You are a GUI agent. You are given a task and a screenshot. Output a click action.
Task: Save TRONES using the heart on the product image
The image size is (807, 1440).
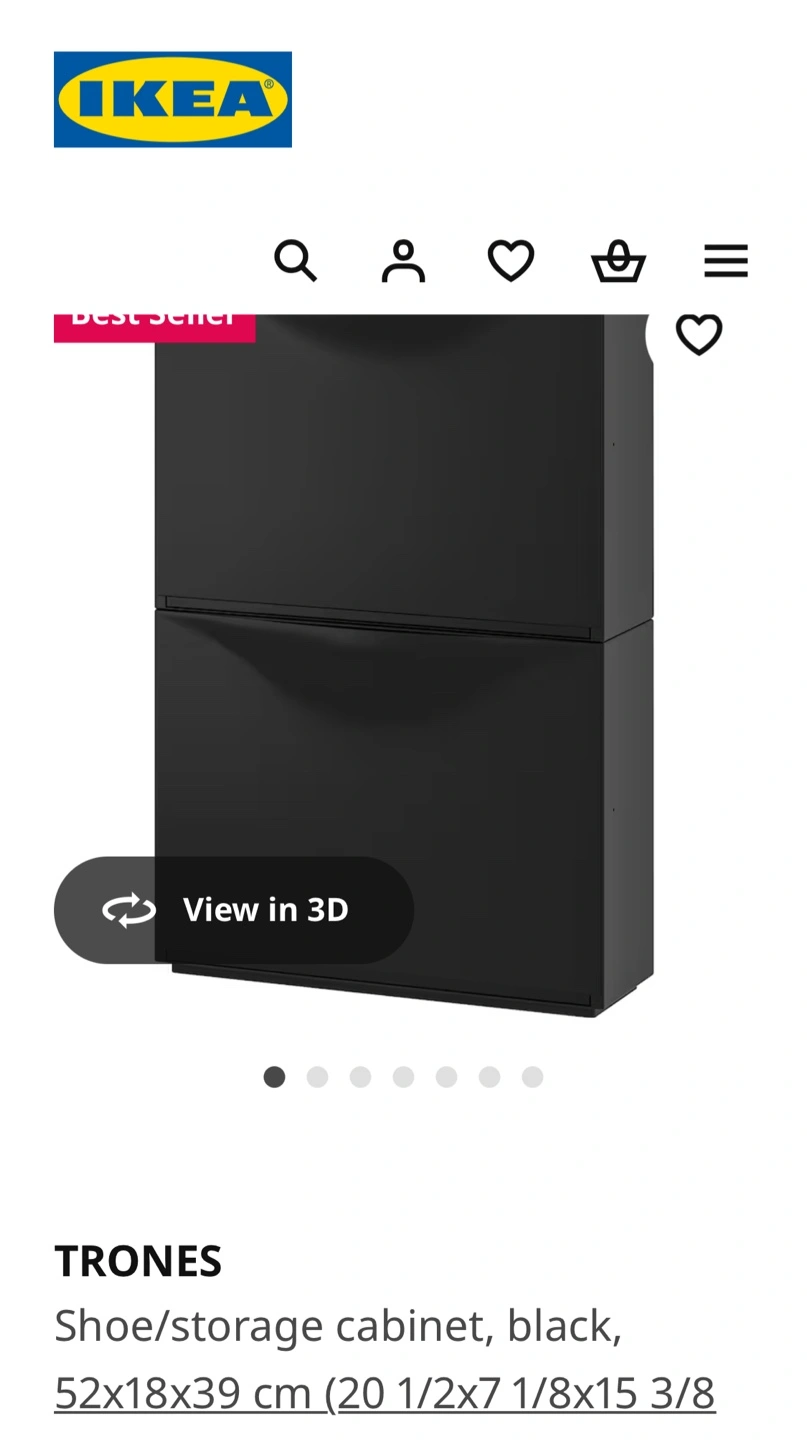pos(699,335)
